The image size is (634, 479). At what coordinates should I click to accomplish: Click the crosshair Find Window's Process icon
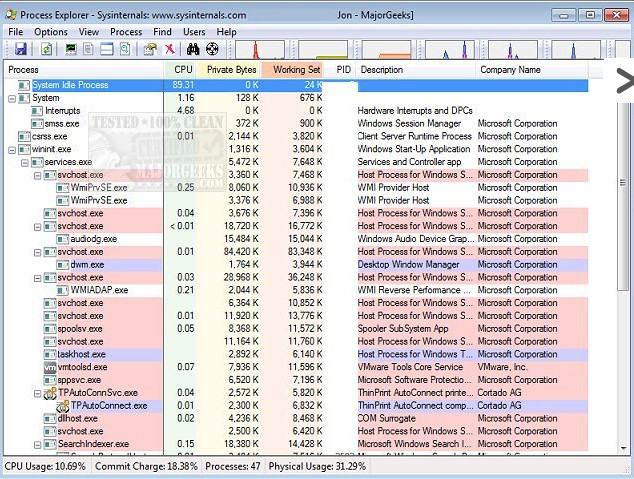[x=212, y=49]
